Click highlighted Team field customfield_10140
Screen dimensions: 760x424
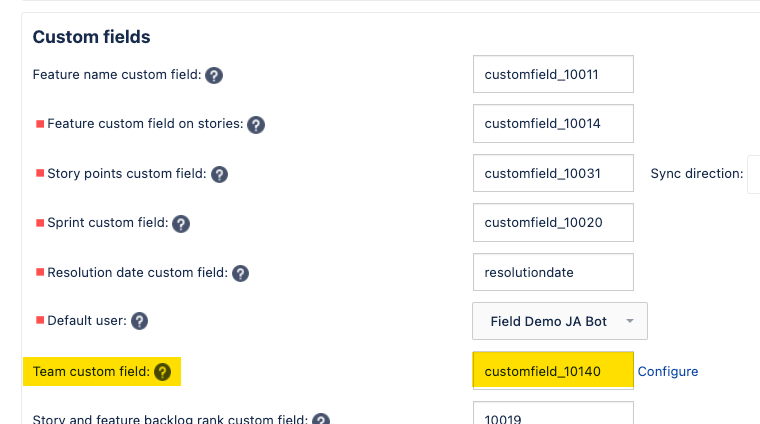click(x=553, y=371)
